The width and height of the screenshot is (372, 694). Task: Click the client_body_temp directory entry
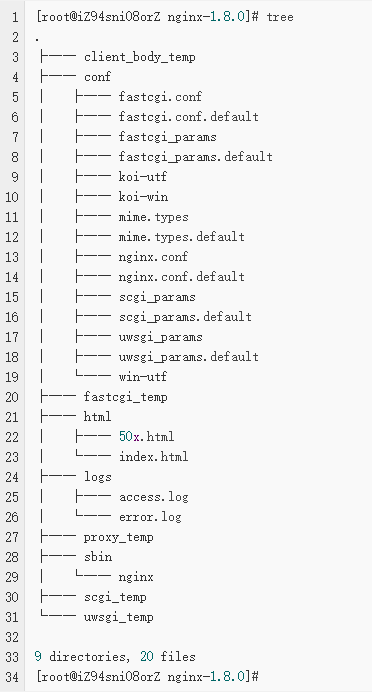pos(140,58)
